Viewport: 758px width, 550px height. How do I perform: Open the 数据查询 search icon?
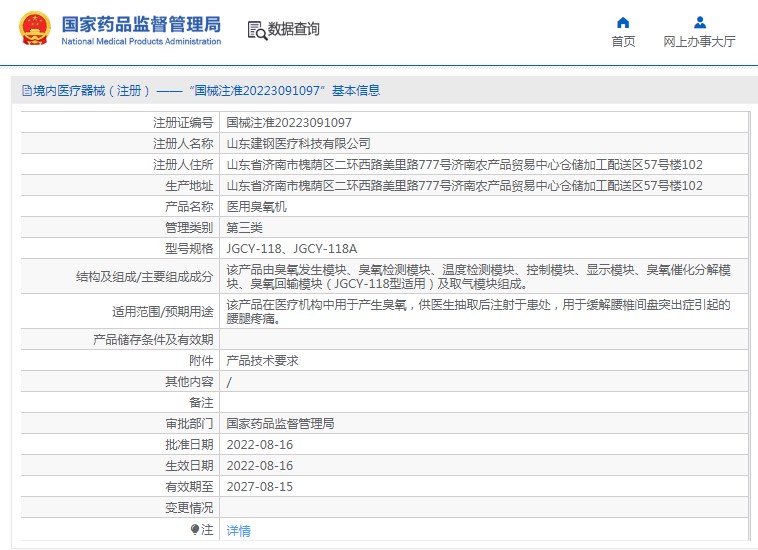click(x=257, y=30)
